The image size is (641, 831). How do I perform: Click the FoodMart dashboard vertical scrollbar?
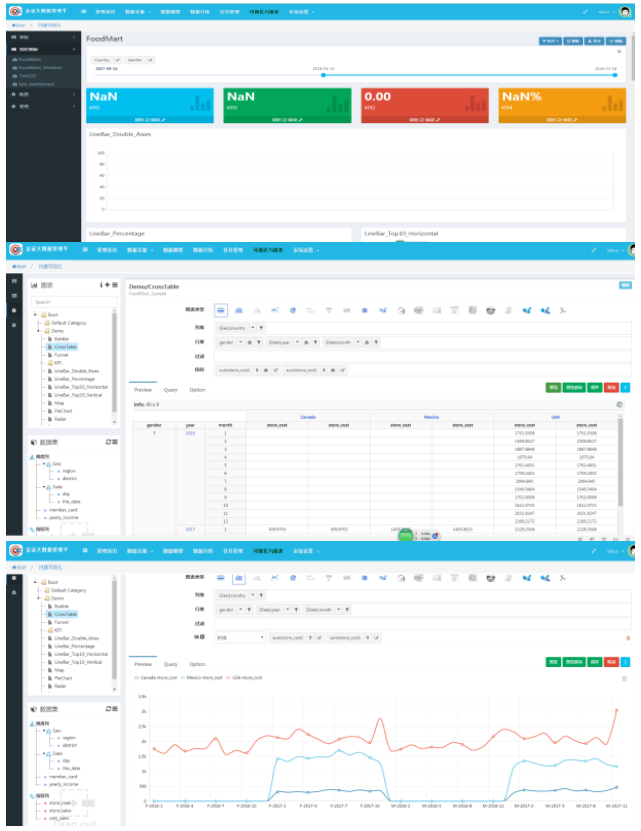tap(631, 58)
